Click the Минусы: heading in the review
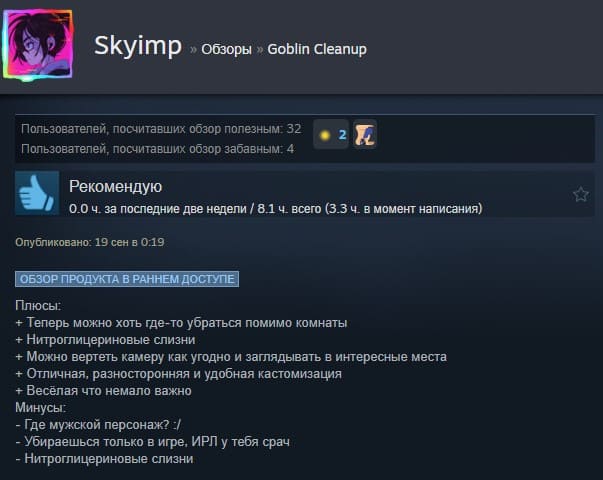 click(x=40, y=407)
